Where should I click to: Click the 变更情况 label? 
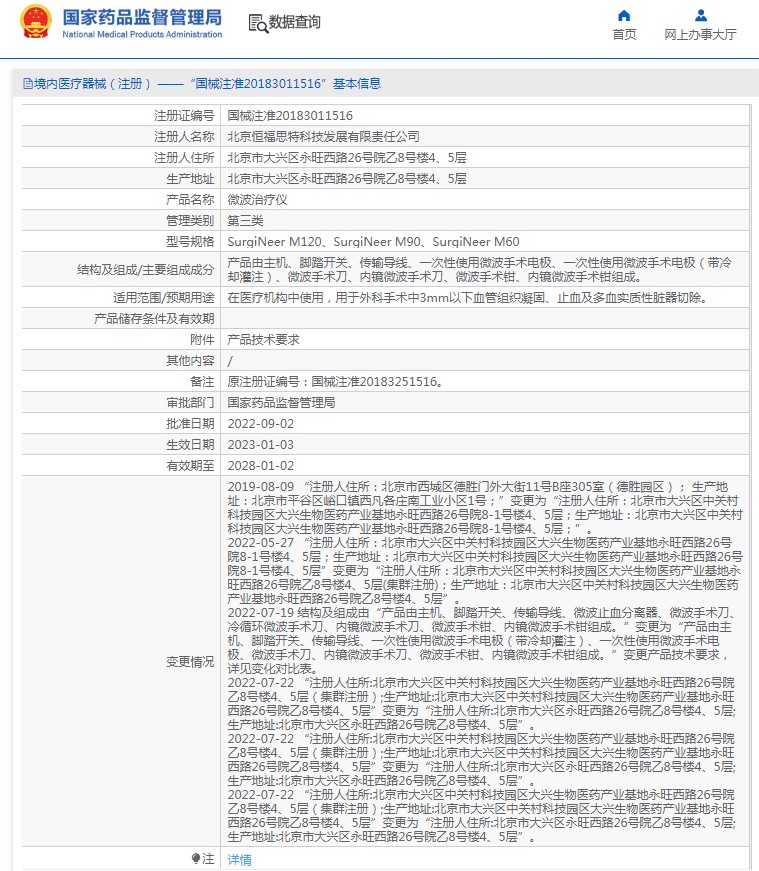190,662
